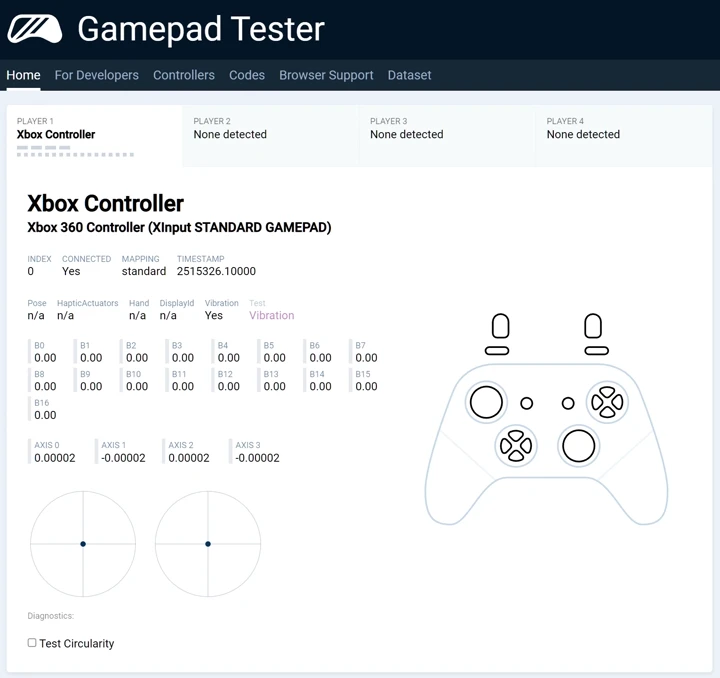Viewport: 720px width, 678px height.
Task: Click the B9 button value
Action: [x=91, y=387]
